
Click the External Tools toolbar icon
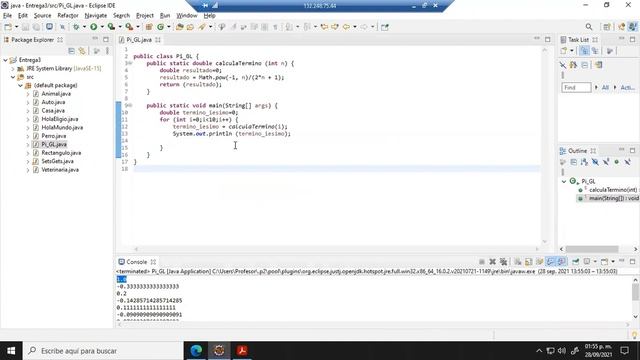click(129, 27)
